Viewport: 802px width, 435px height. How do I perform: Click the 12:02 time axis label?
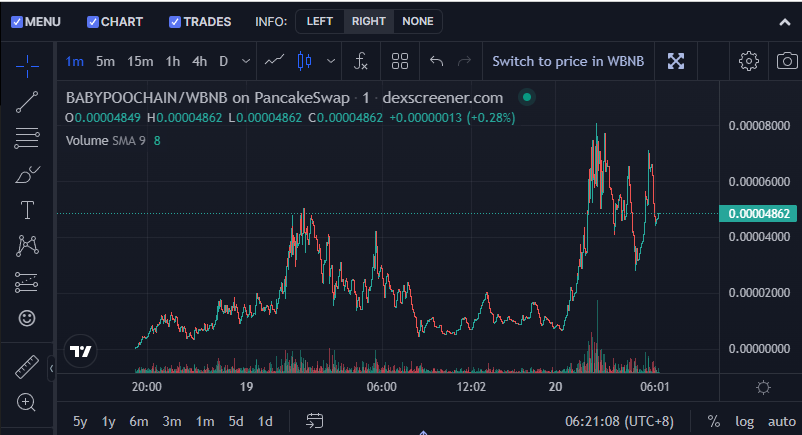pos(471,387)
